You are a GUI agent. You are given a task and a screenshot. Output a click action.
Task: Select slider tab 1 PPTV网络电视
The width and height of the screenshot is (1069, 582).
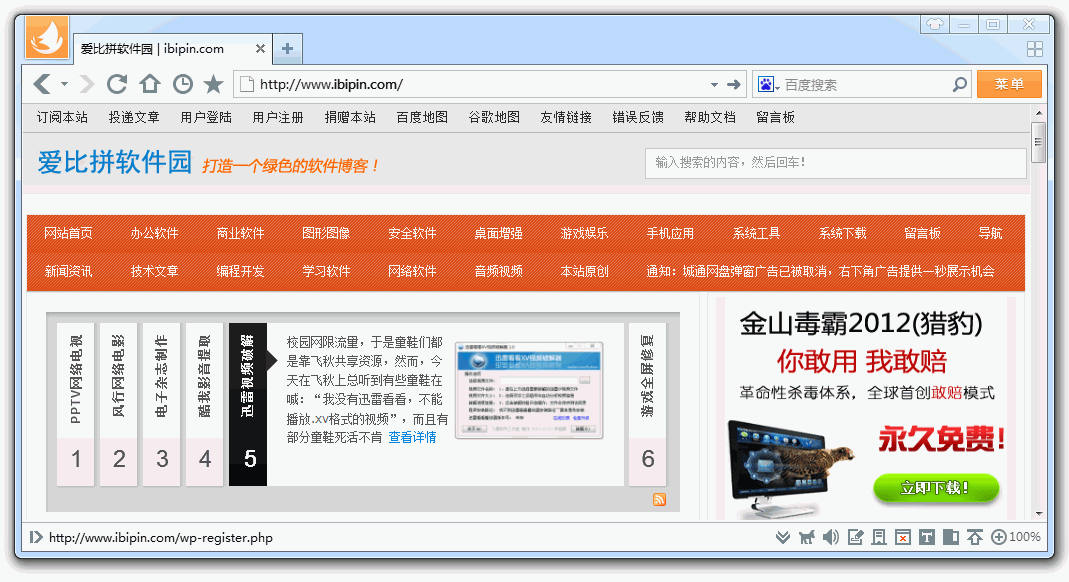point(76,405)
